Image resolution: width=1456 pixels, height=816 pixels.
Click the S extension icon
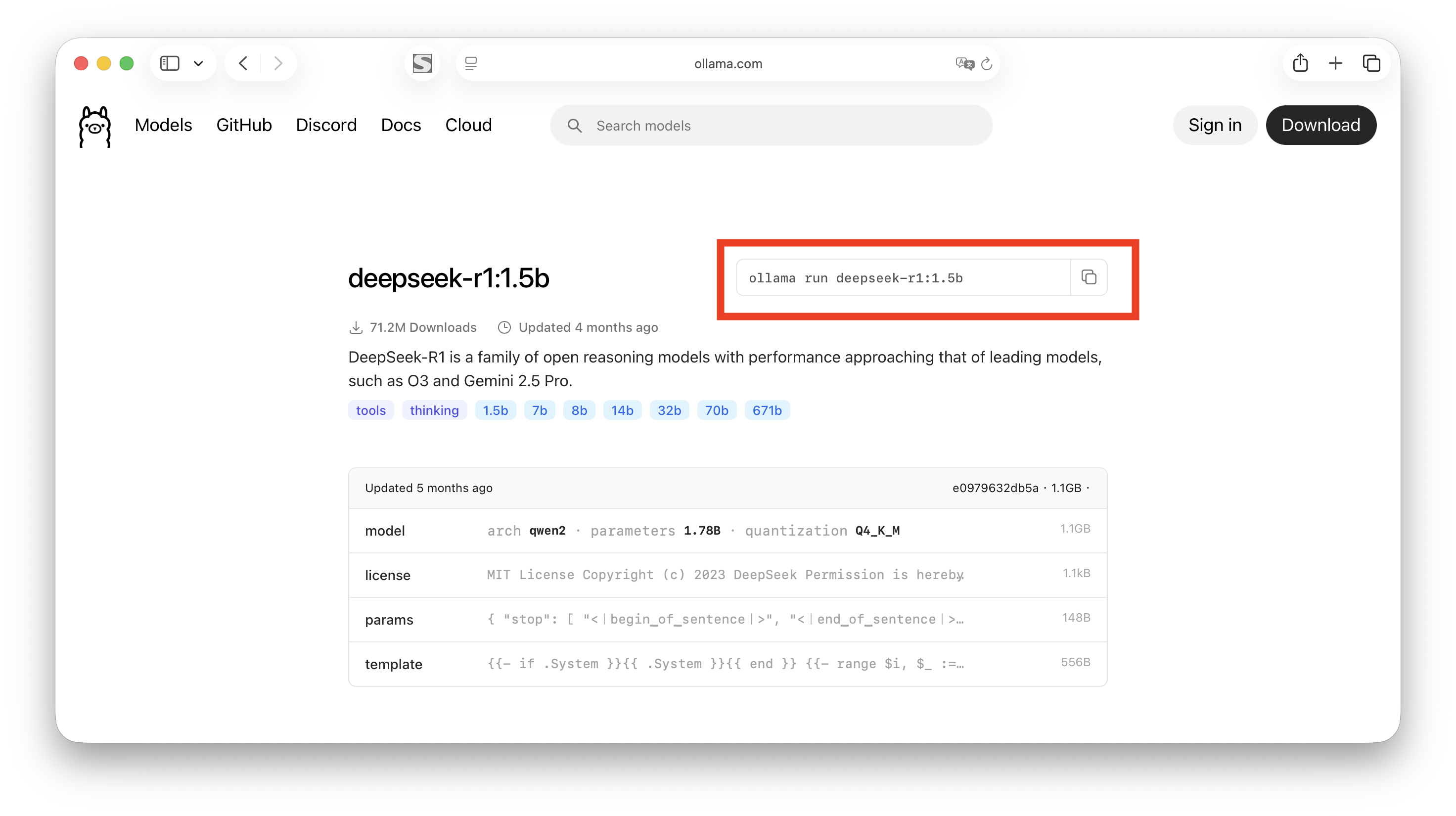tap(422, 63)
